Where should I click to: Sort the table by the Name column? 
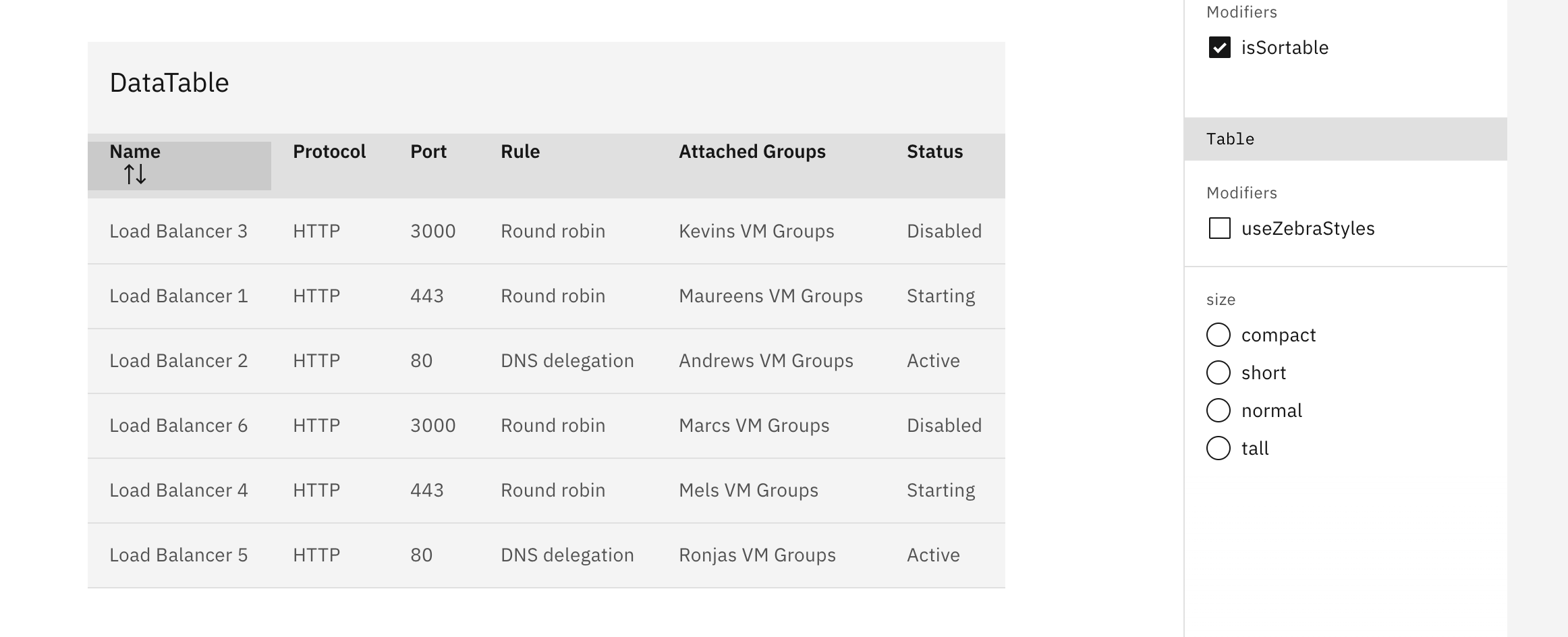tap(135, 152)
